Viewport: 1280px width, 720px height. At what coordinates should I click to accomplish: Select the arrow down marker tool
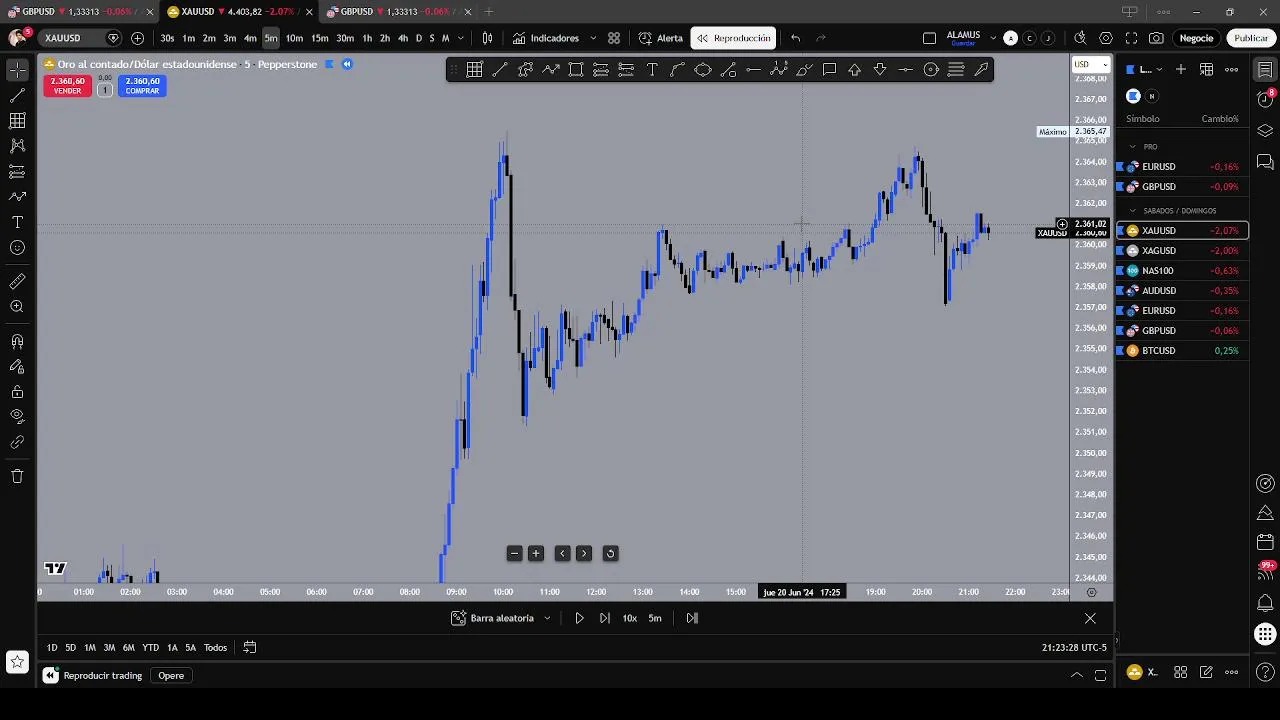click(880, 69)
